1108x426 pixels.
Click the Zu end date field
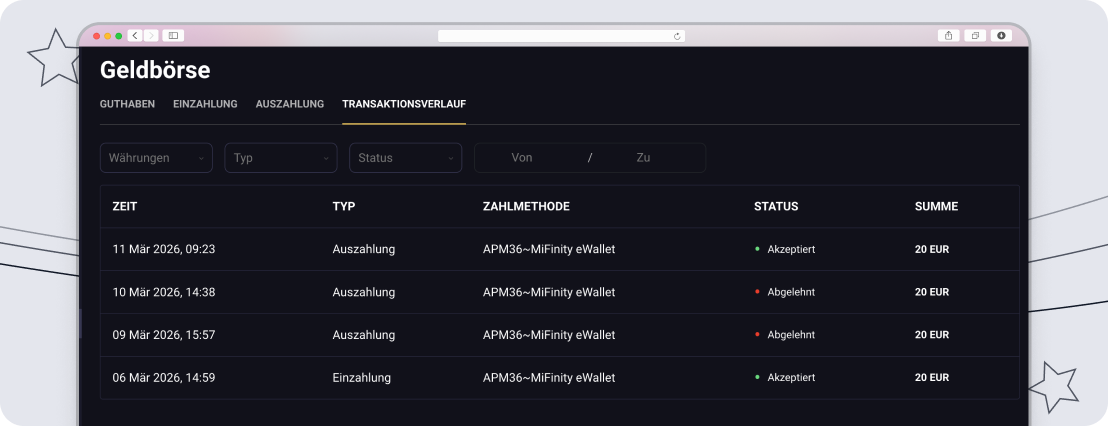[643, 158]
